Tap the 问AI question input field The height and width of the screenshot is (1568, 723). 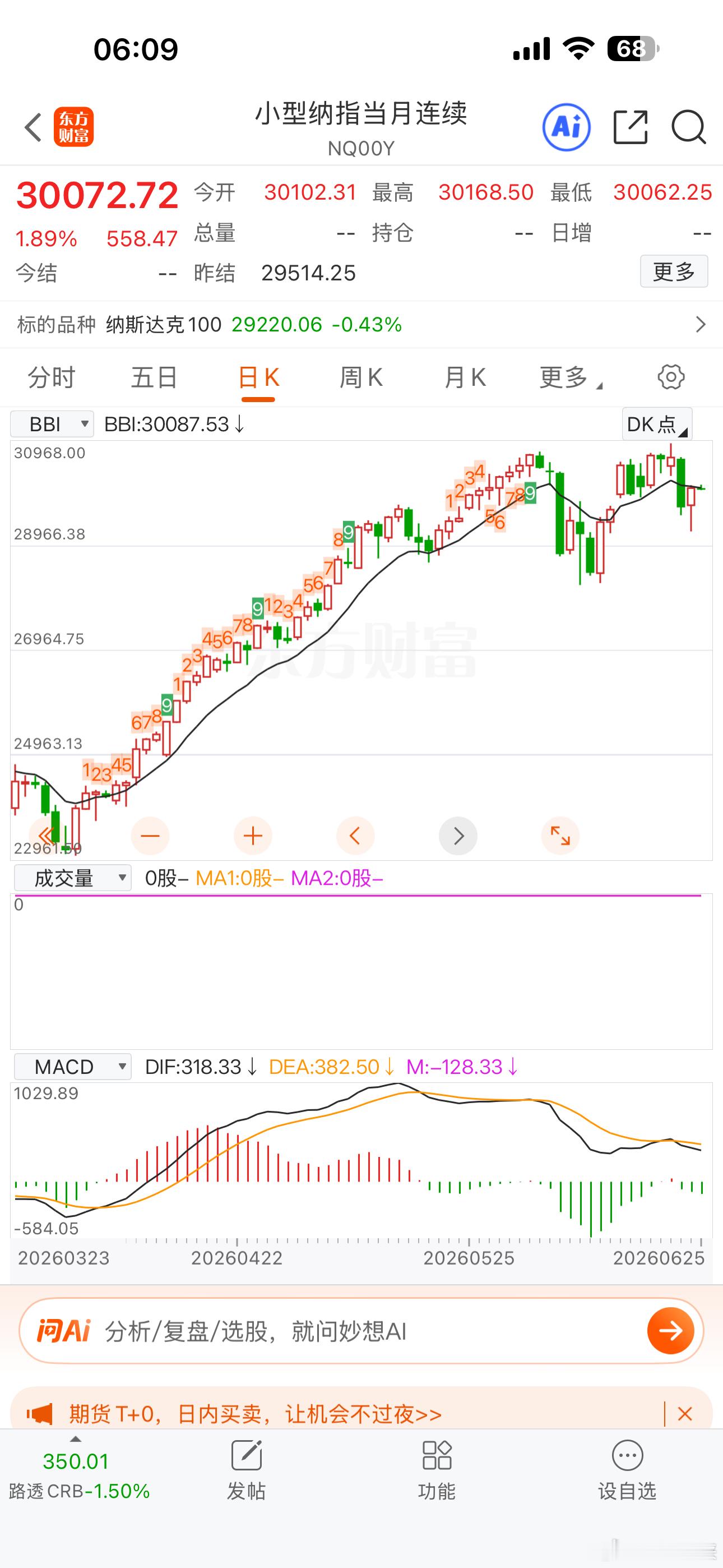361,1331
